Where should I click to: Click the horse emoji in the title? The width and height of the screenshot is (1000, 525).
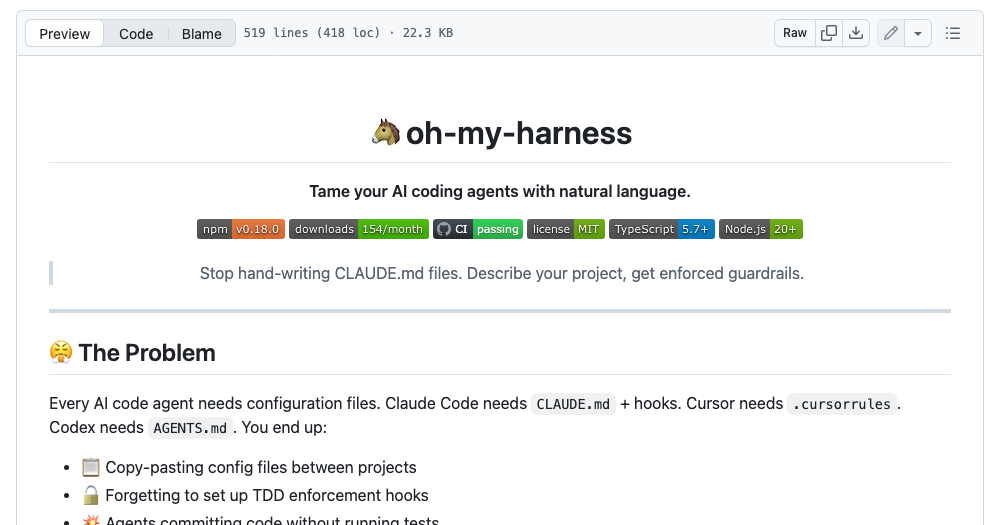(x=386, y=133)
